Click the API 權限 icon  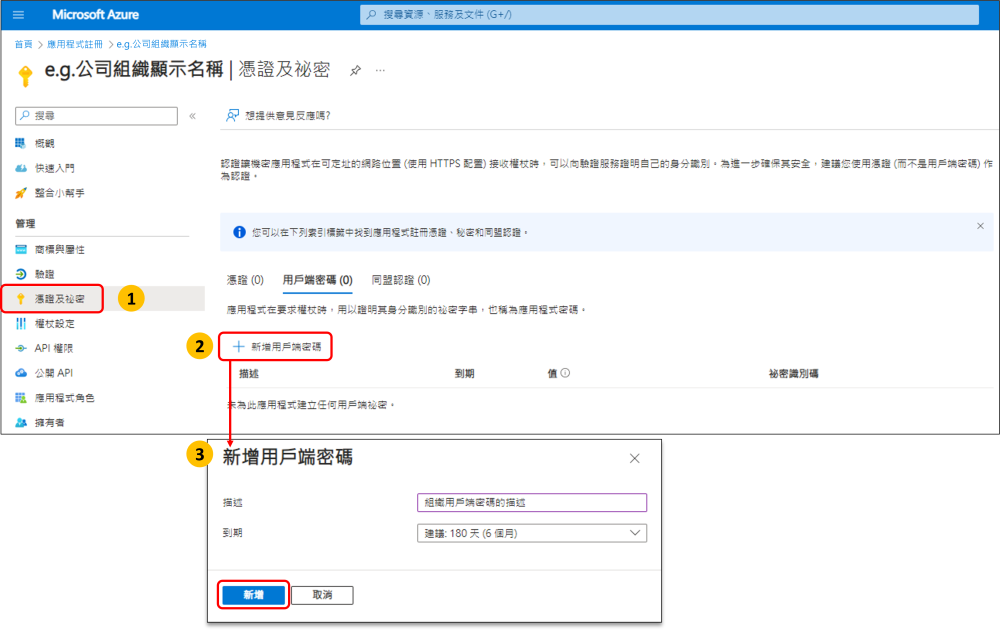20,348
